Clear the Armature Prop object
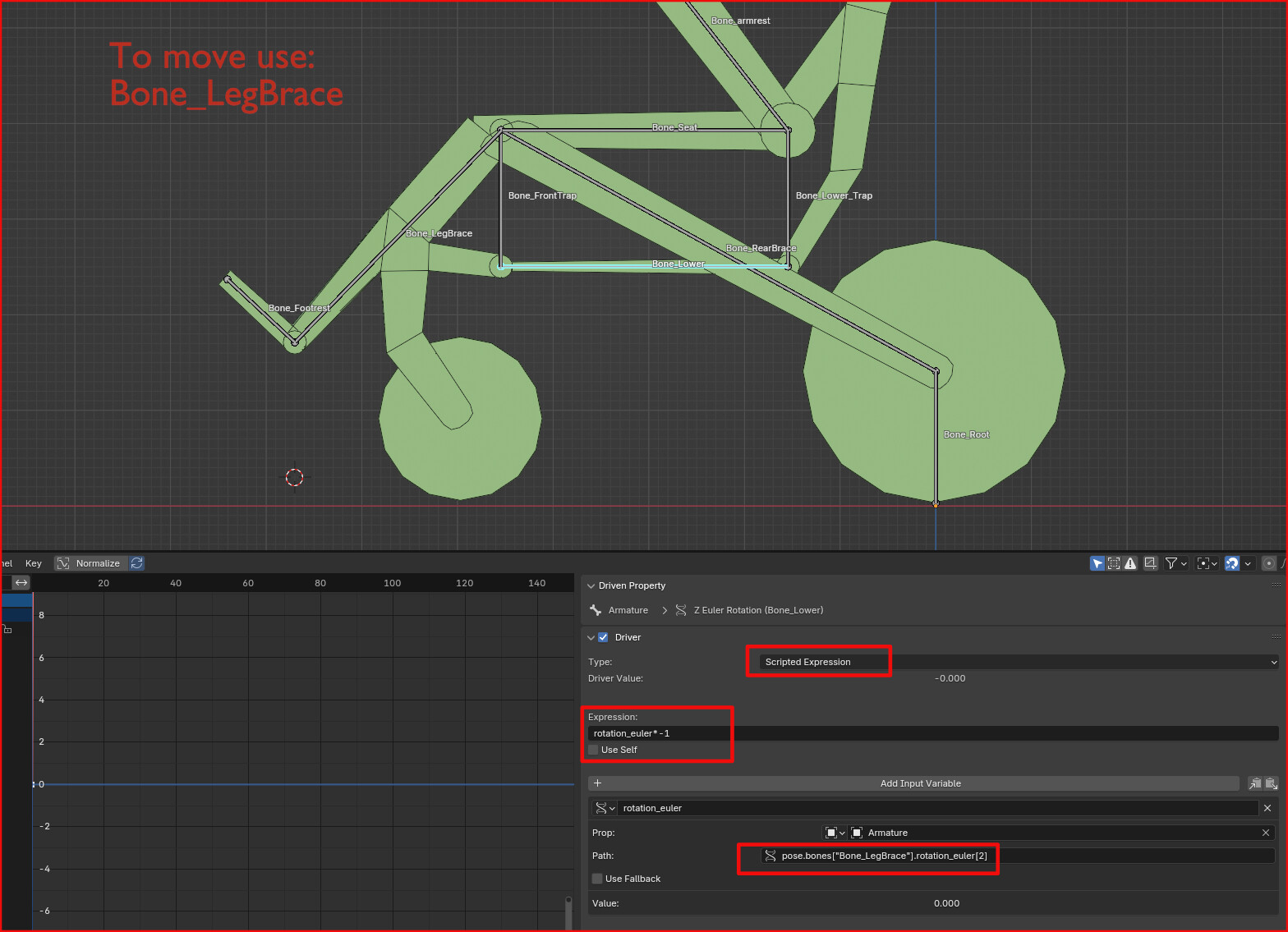 point(1266,833)
